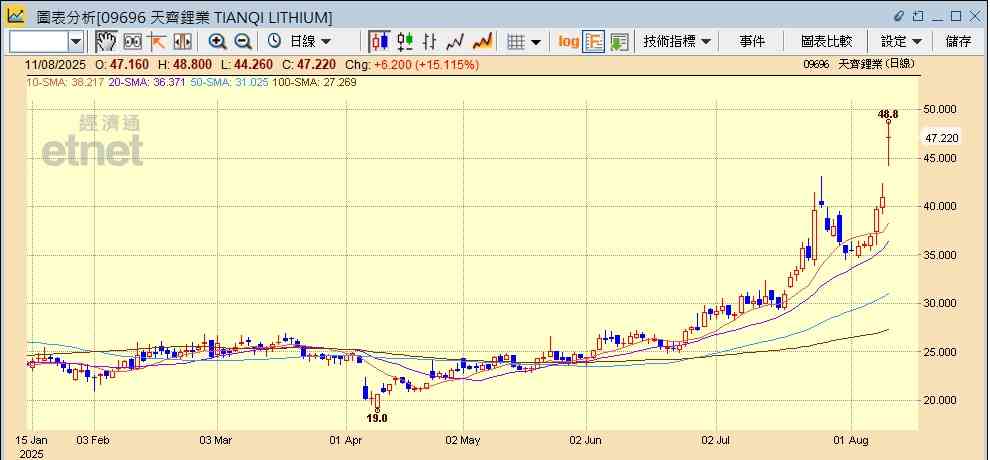Click the 儲存 button
Screen dimensions: 990x460
[x=958, y=42]
